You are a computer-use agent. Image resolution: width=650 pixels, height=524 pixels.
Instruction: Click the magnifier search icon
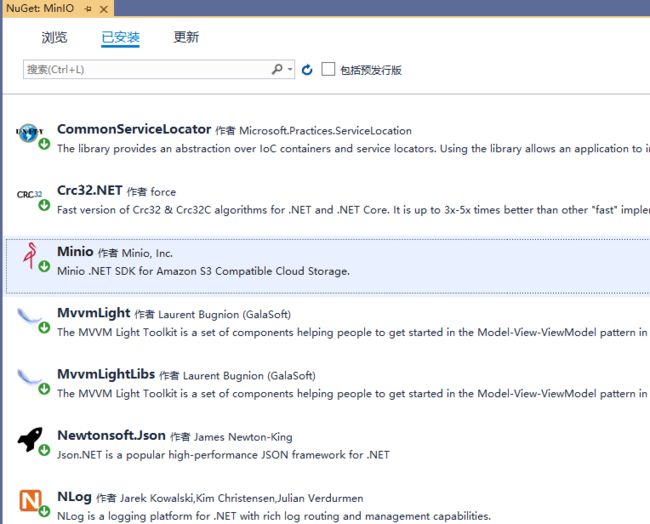click(277, 69)
